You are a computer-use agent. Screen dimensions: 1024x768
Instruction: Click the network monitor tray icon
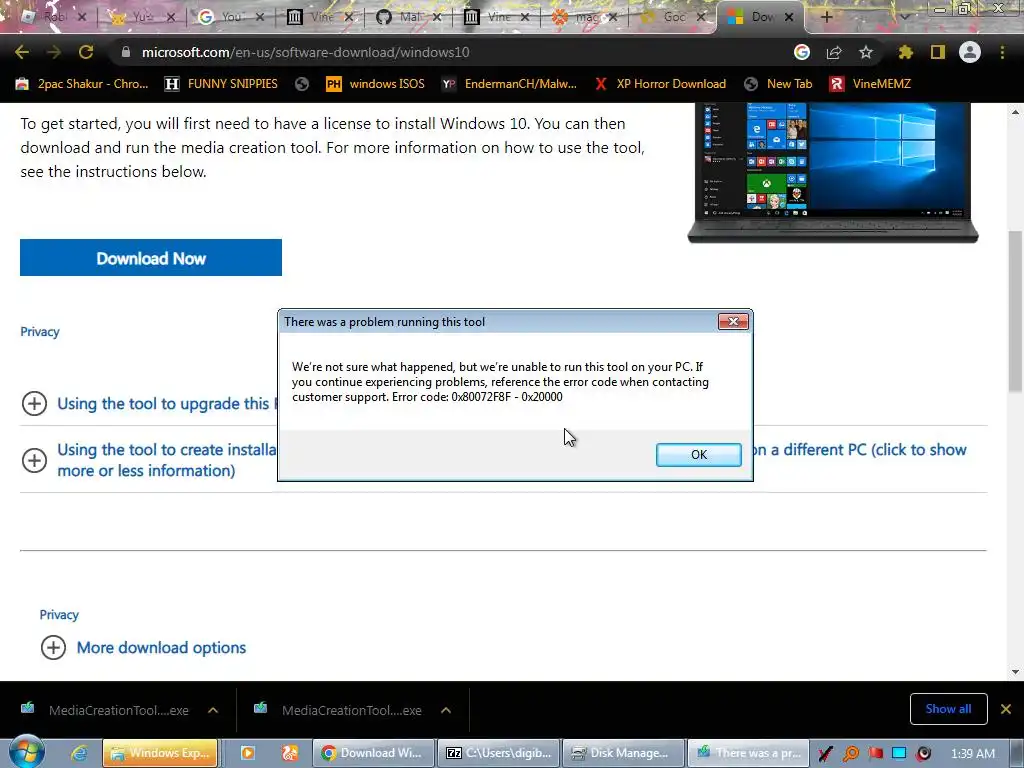tap(899, 754)
